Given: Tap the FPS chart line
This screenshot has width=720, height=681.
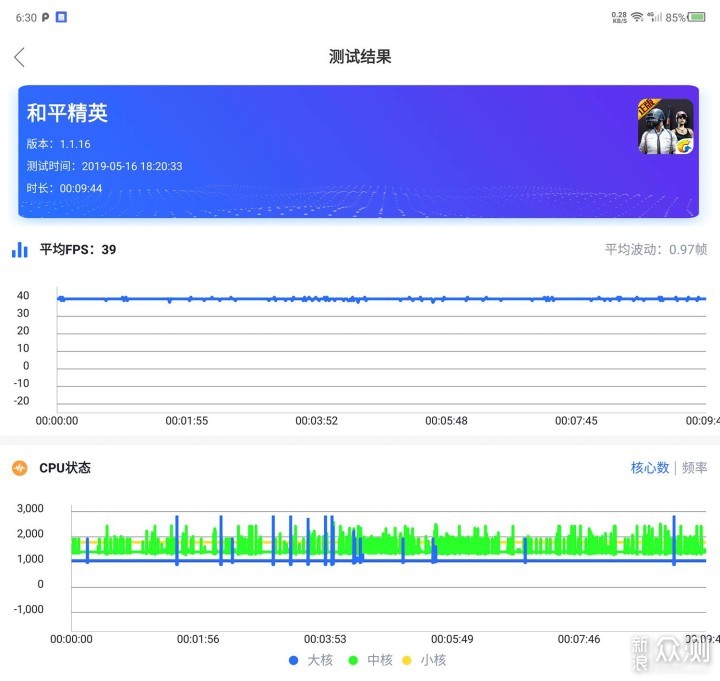Looking at the screenshot, I should coord(381,299).
